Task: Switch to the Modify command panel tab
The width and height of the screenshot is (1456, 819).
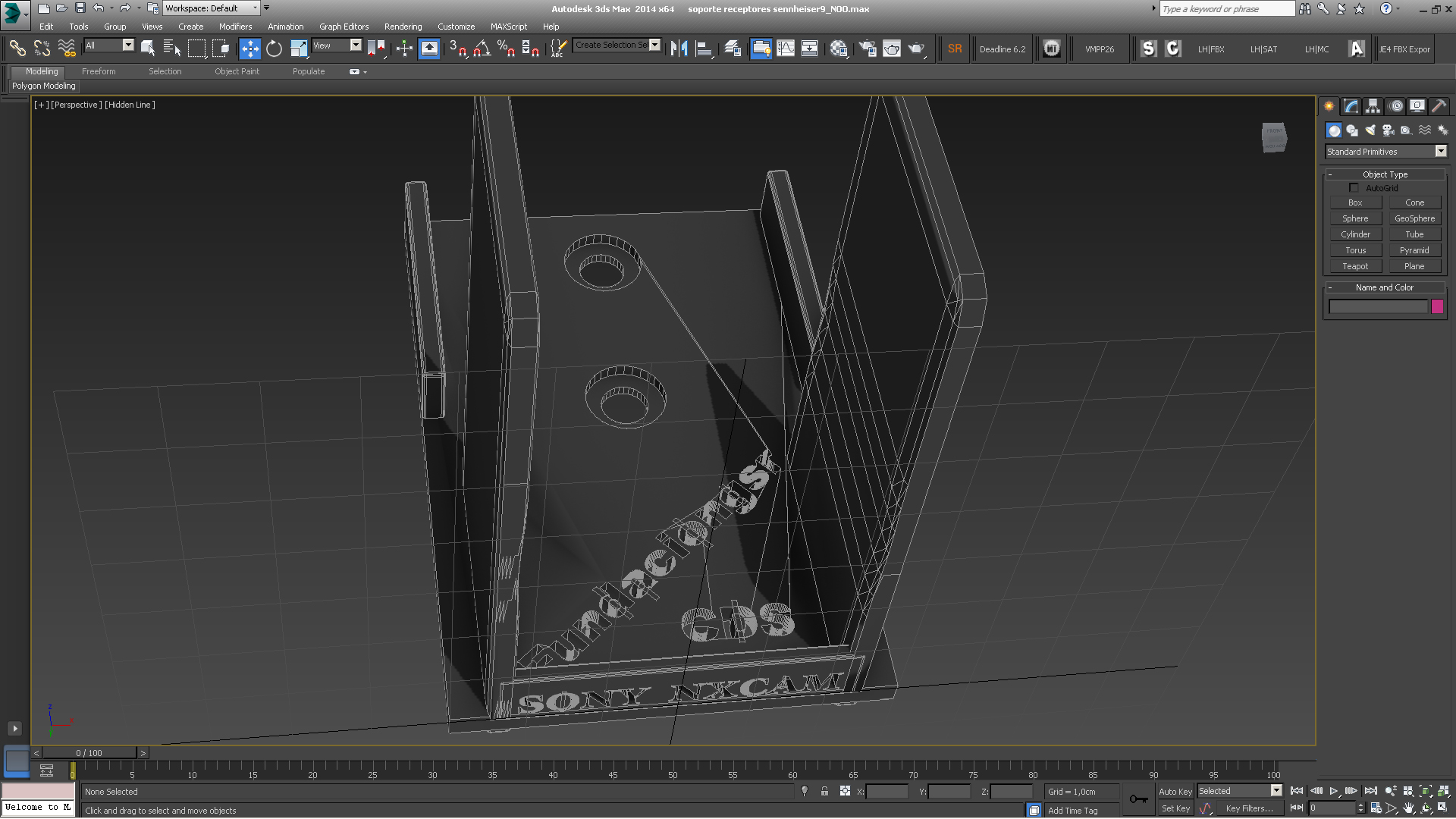Action: [1351, 106]
